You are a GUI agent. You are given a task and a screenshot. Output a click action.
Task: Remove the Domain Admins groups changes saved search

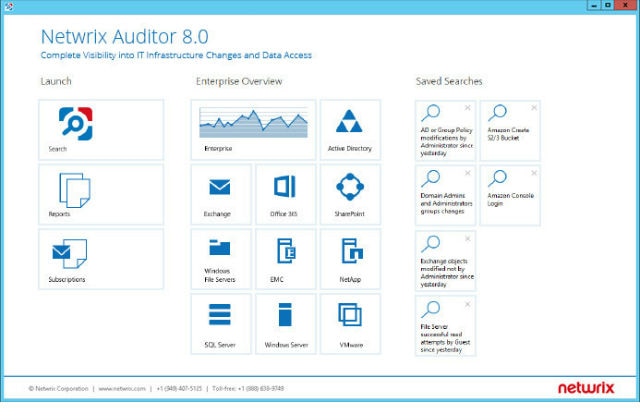click(468, 173)
